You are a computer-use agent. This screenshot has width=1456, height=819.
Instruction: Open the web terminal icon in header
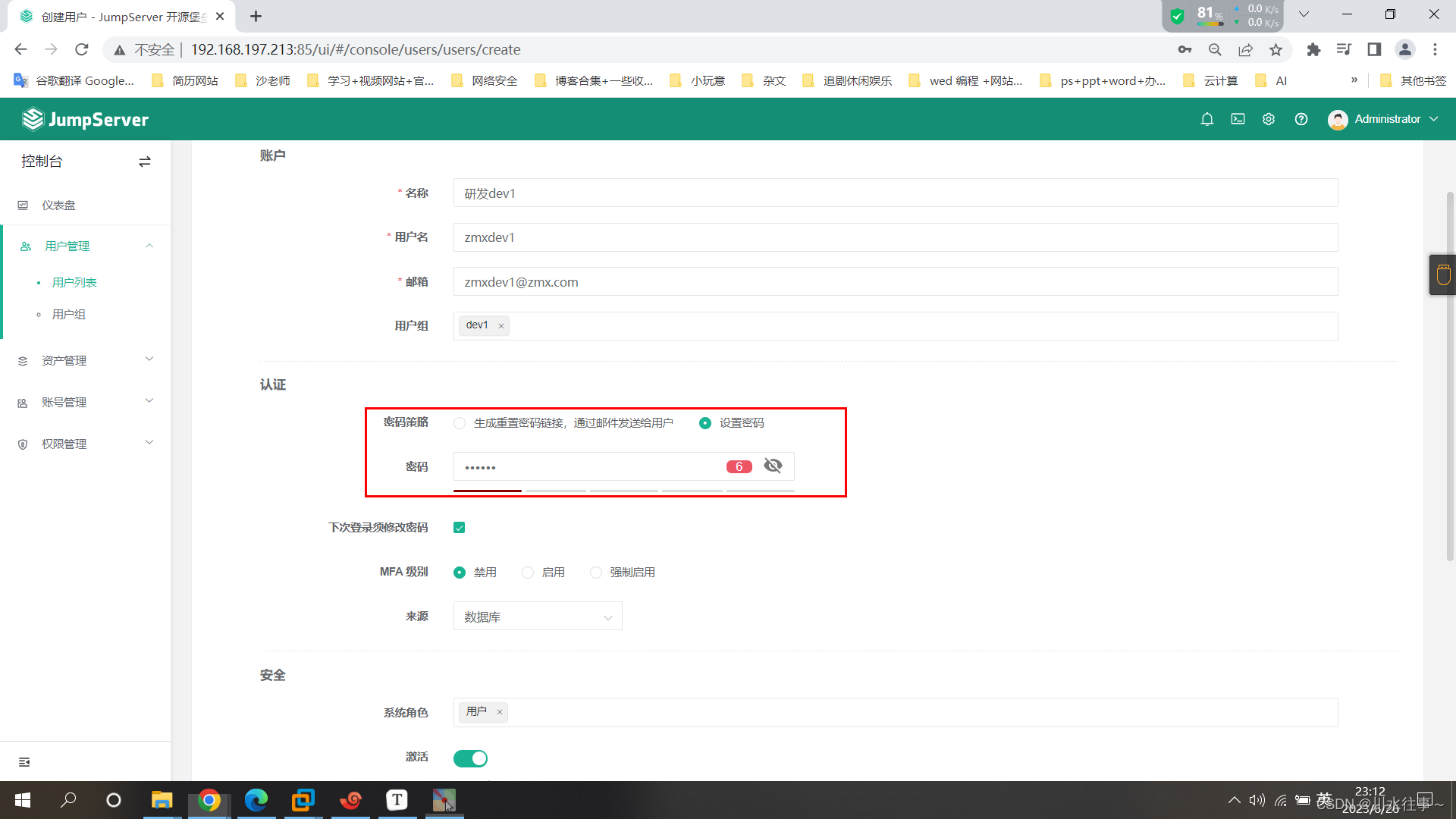(1238, 119)
